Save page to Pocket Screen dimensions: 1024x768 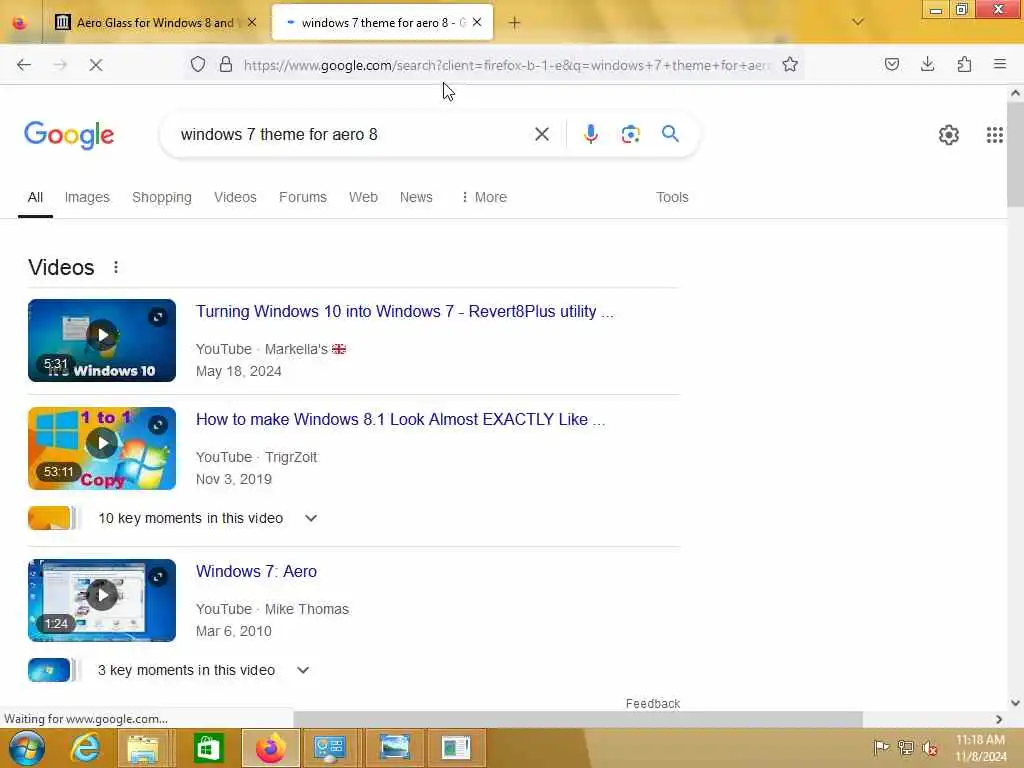point(892,65)
